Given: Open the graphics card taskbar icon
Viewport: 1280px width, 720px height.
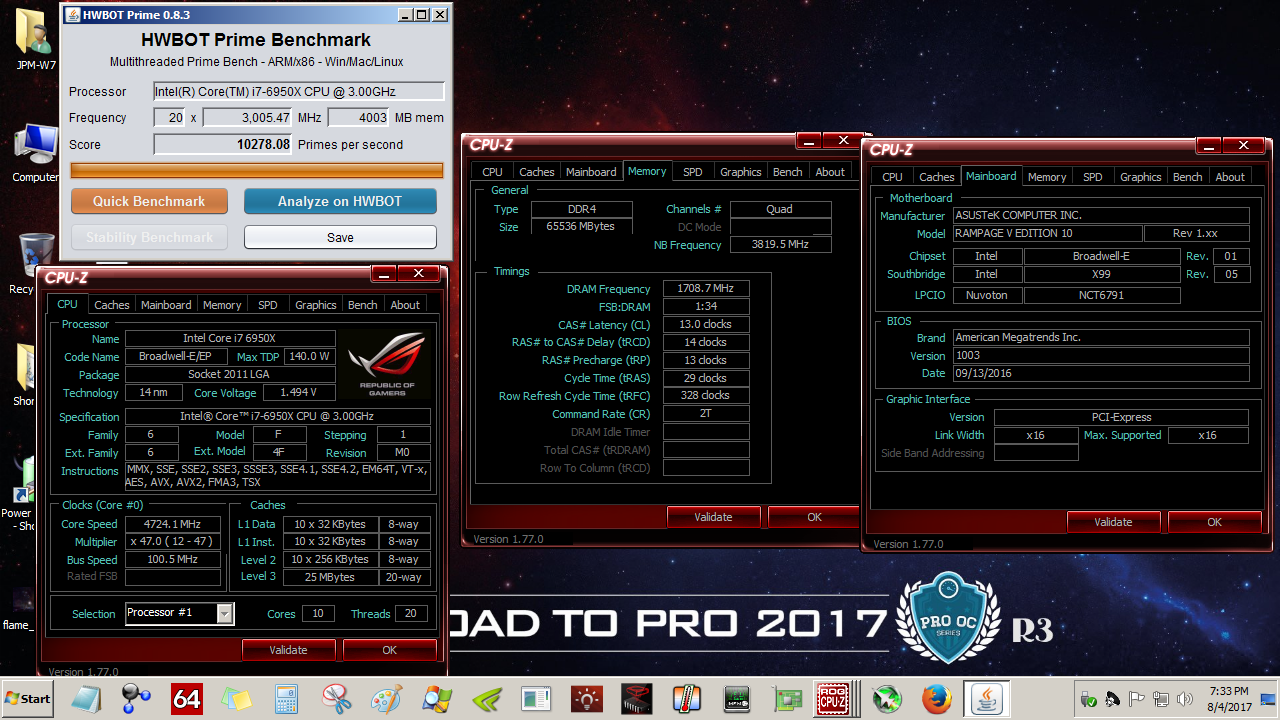Looking at the screenshot, I should [787, 698].
